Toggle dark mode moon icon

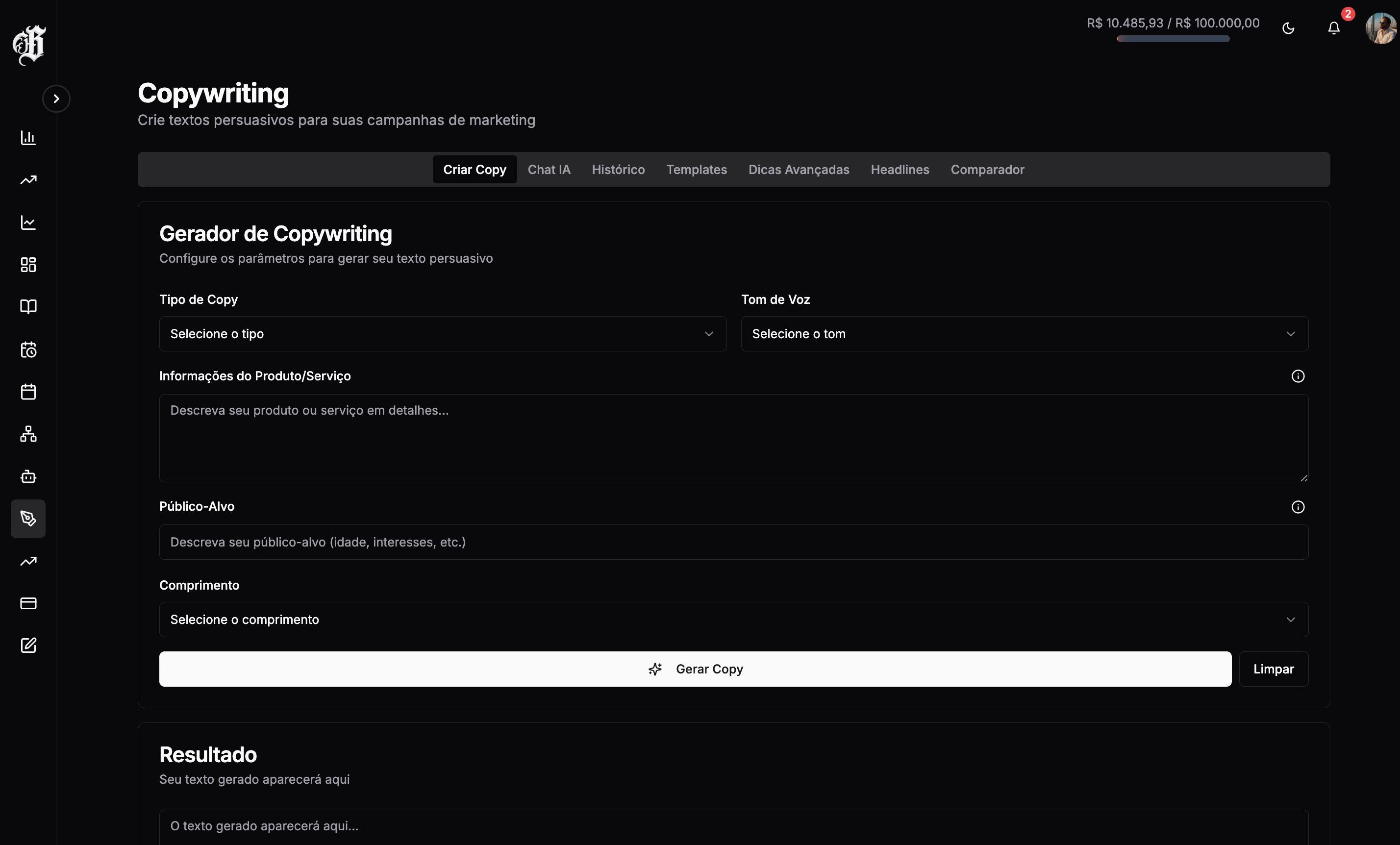1288,28
